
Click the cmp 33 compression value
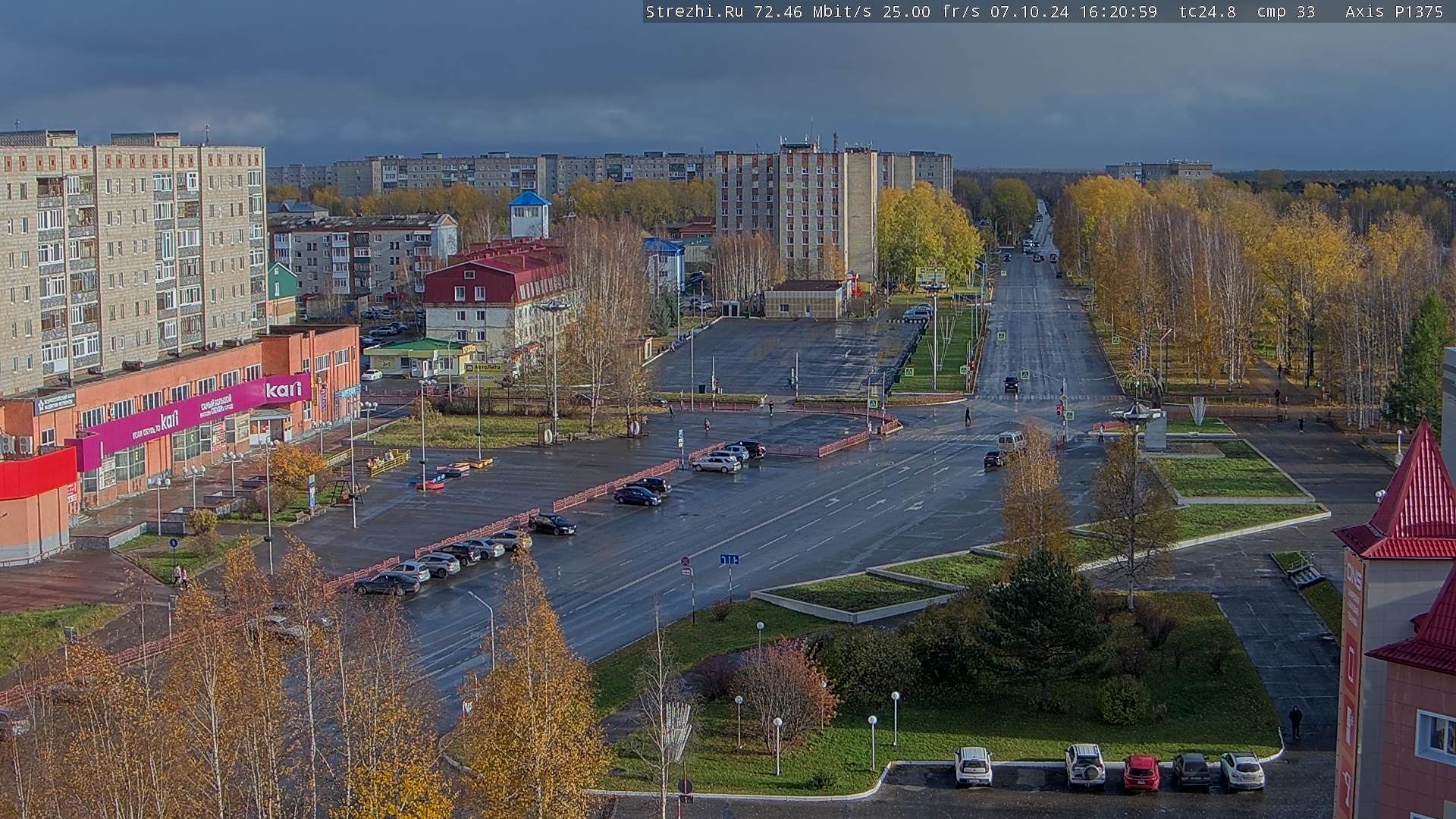pos(1286,11)
